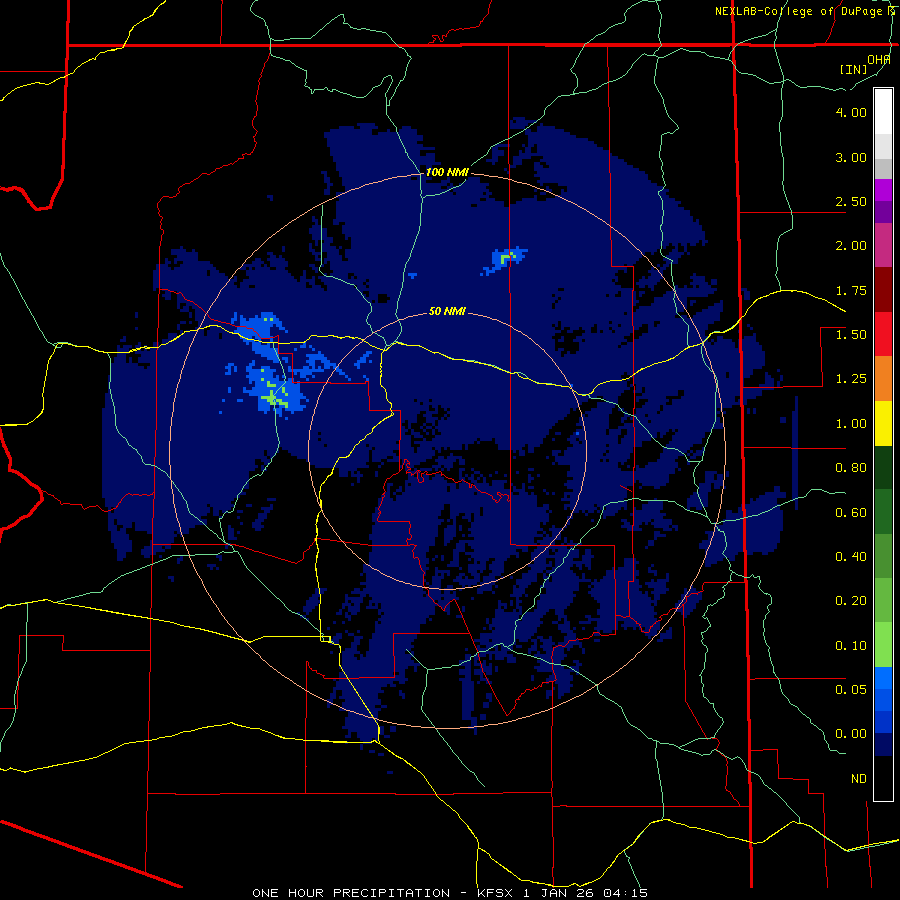Click the 0.60 legend value
Image resolution: width=900 pixels, height=900 pixels.
pos(851,513)
